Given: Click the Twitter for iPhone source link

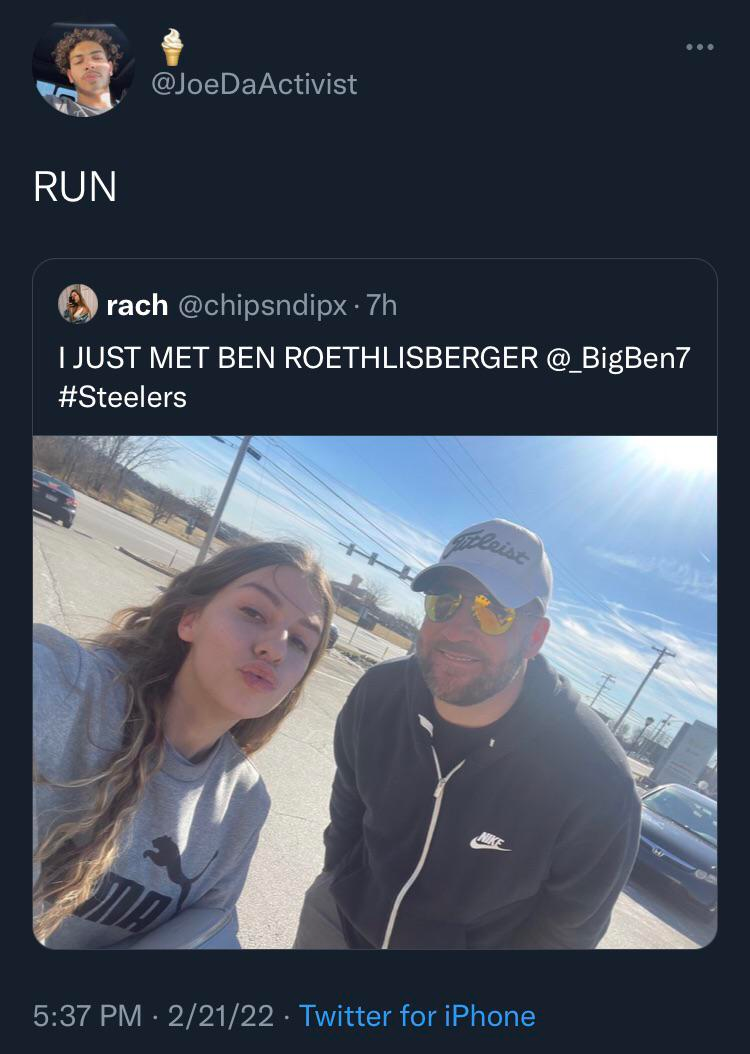Looking at the screenshot, I should (417, 1016).
